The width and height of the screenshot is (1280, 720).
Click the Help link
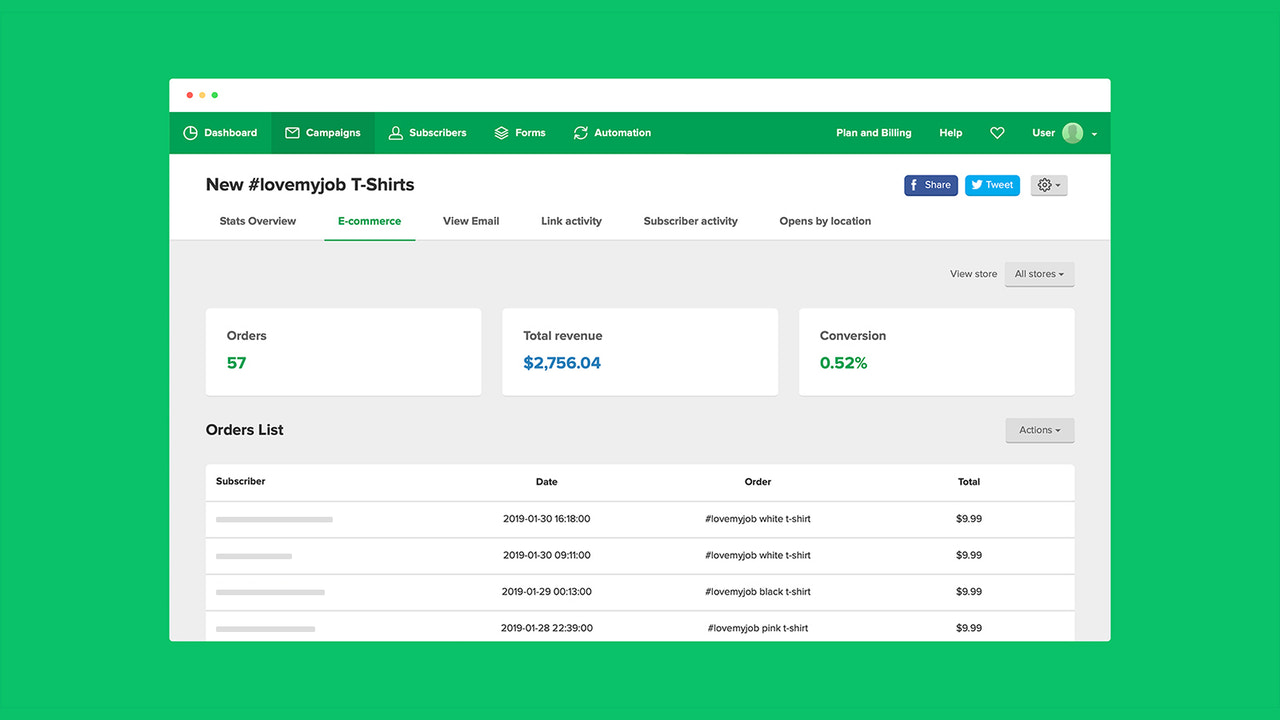pos(950,132)
